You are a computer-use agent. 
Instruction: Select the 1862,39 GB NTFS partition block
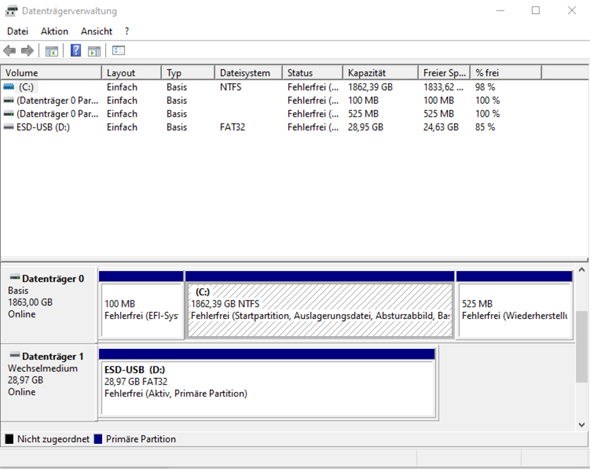pos(320,310)
